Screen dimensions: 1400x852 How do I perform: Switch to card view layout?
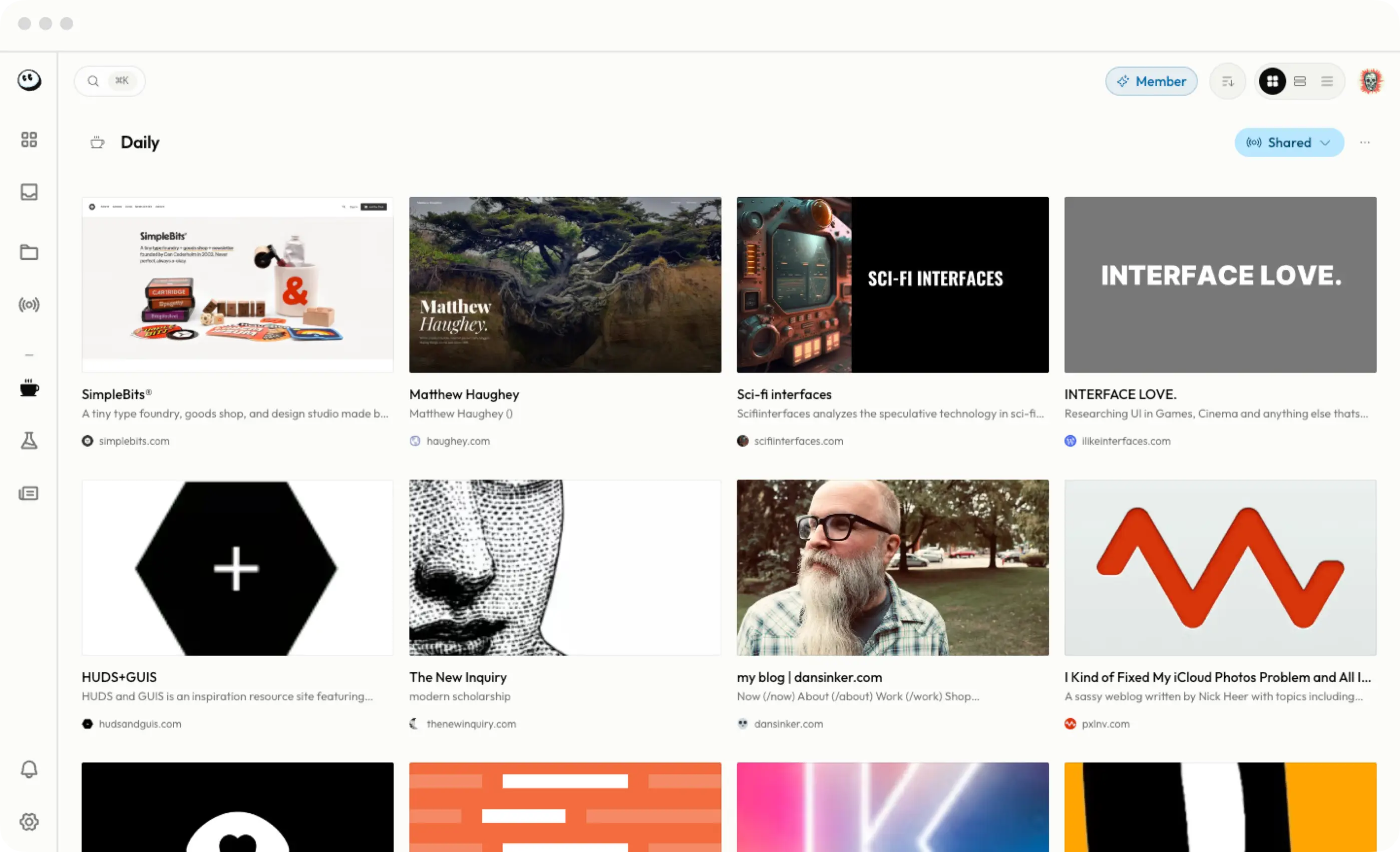click(1300, 81)
